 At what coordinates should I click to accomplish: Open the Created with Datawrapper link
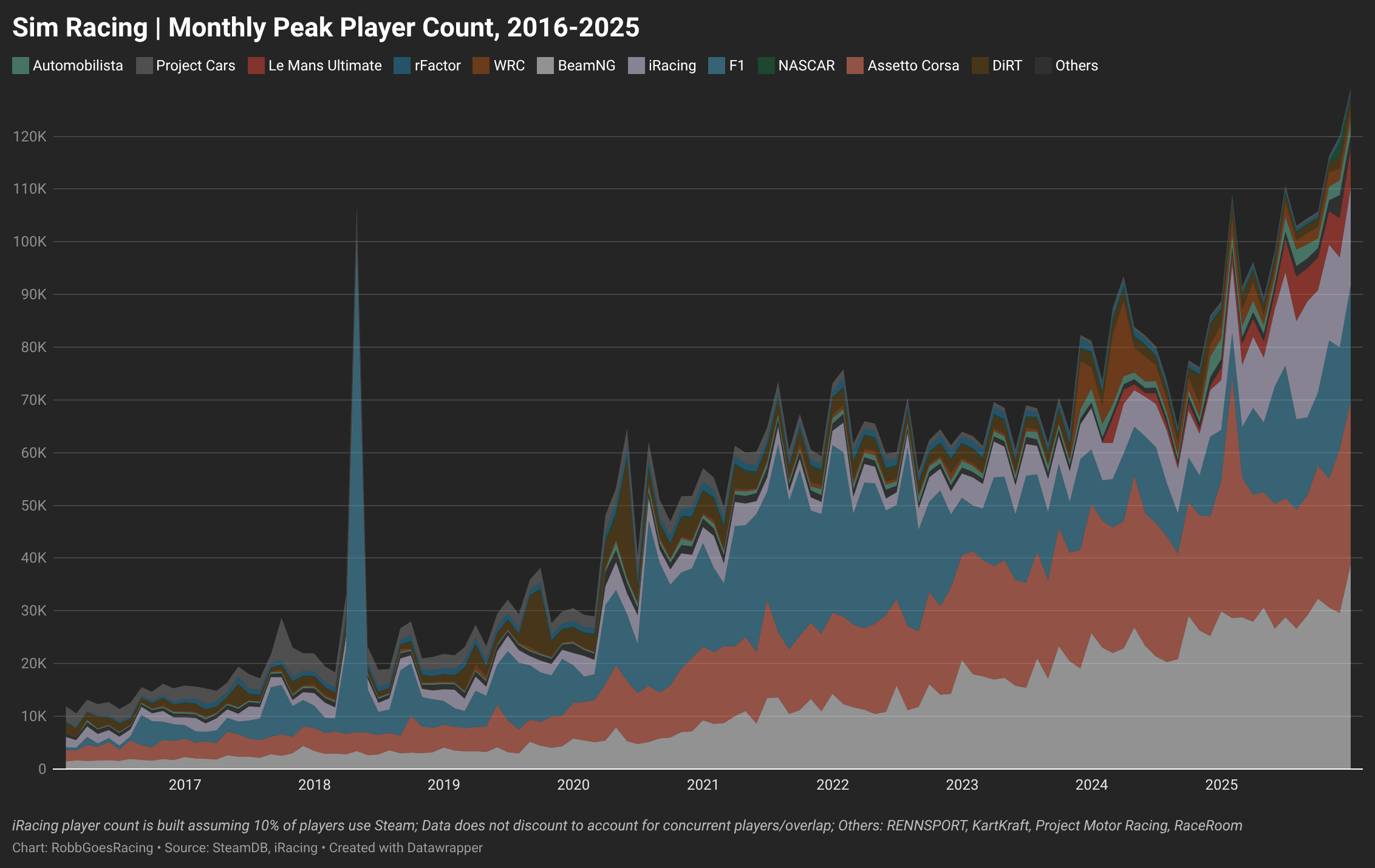pyautogui.click(x=406, y=848)
